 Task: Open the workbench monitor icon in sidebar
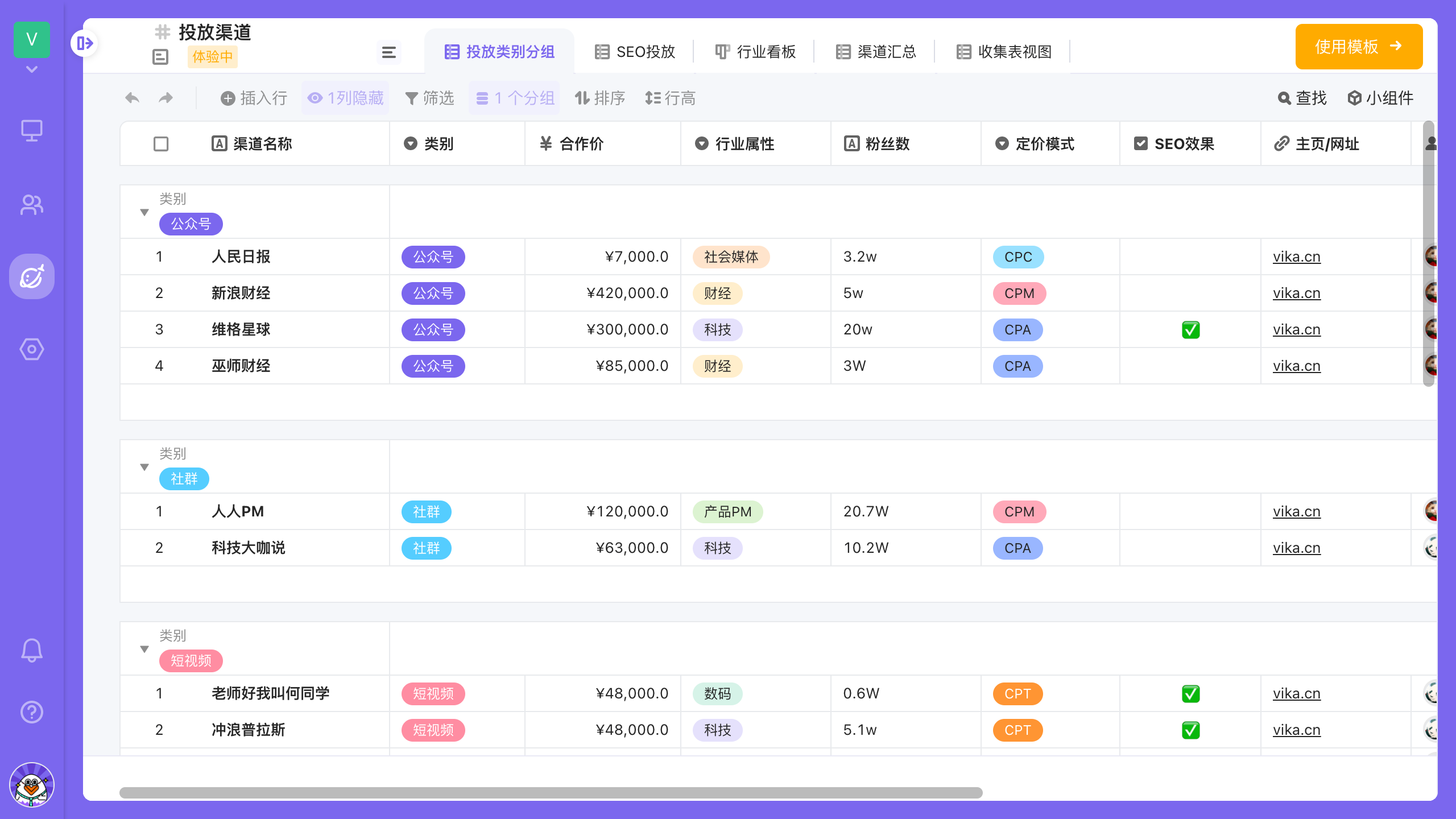click(32, 131)
